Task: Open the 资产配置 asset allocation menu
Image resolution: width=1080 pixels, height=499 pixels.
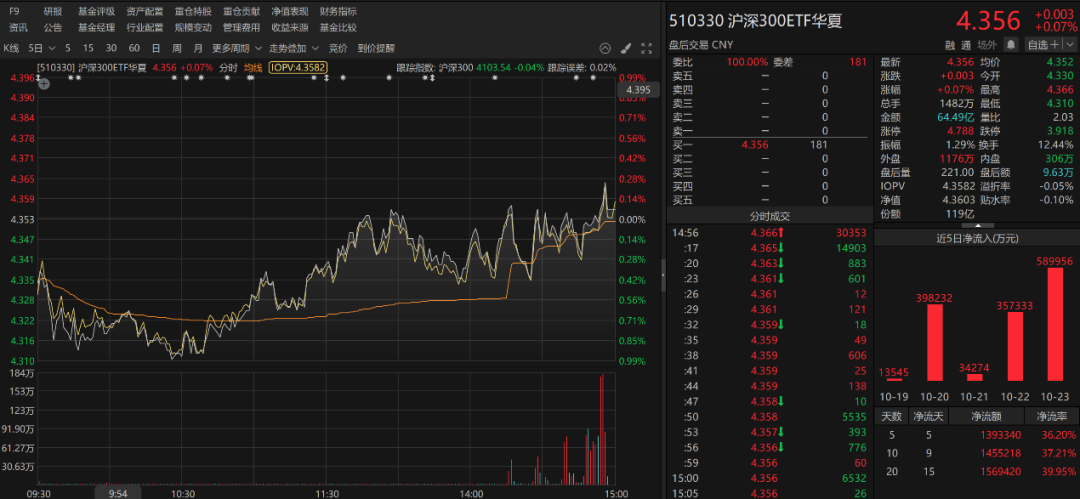Action: [x=145, y=12]
